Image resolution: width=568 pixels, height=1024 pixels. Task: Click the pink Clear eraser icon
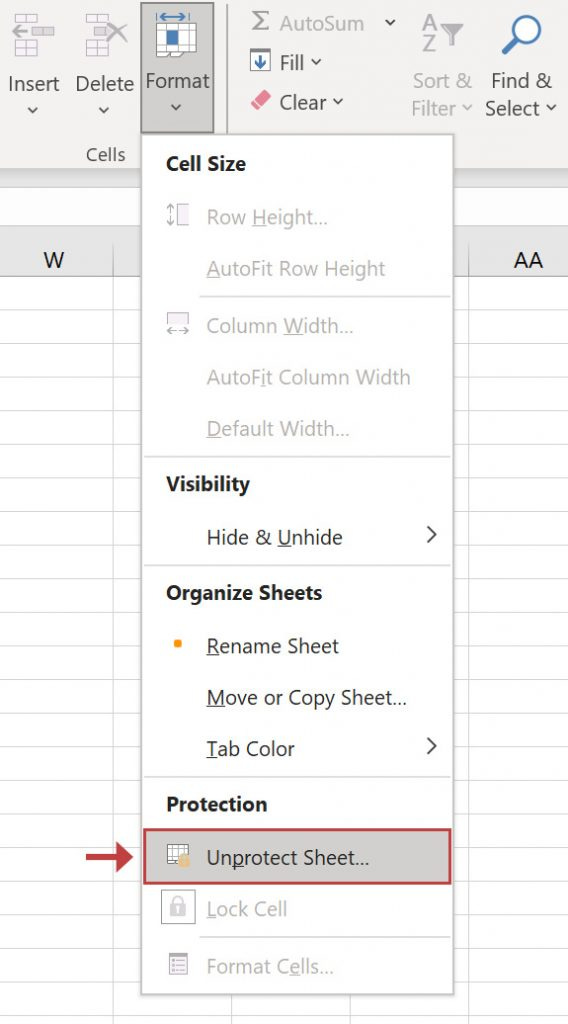click(260, 101)
